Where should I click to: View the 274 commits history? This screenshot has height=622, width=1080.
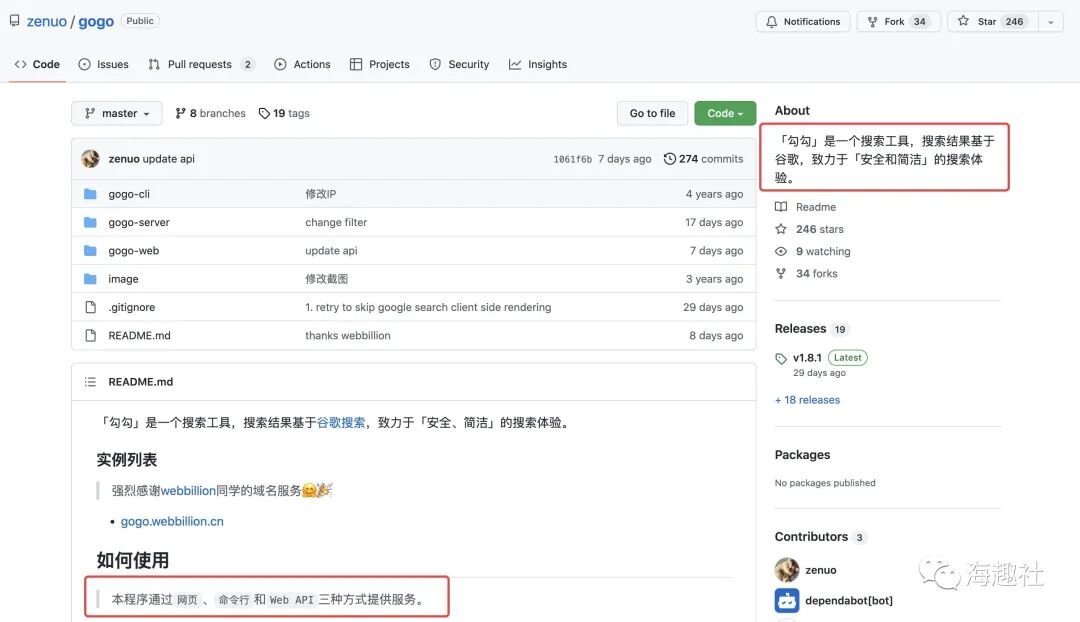tap(703, 158)
